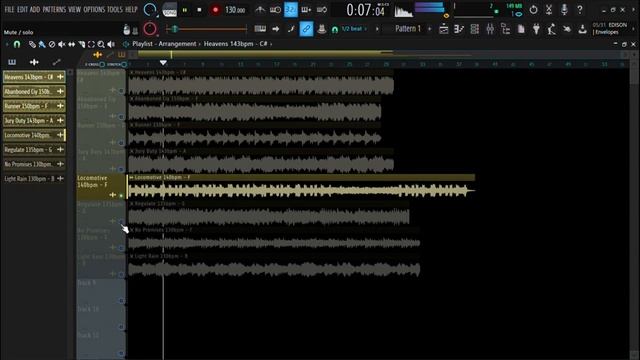Select the playlist delete tool
The image size is (640, 360).
coord(52,44)
